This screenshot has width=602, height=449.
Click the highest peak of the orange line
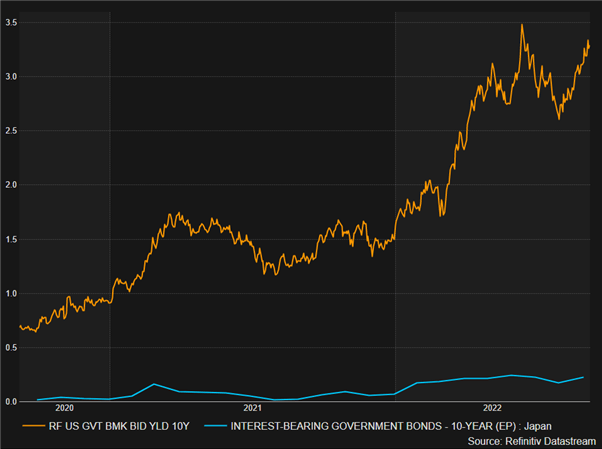click(522, 25)
